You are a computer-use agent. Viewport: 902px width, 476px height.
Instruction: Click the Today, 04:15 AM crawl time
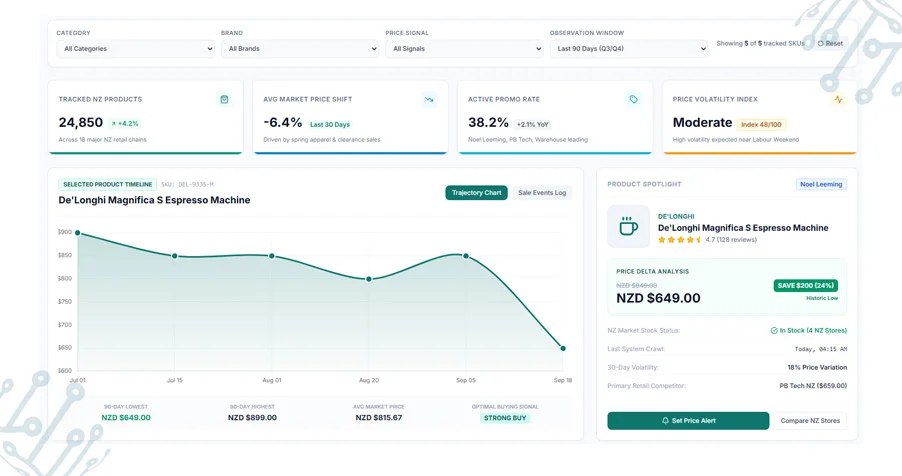click(821, 349)
